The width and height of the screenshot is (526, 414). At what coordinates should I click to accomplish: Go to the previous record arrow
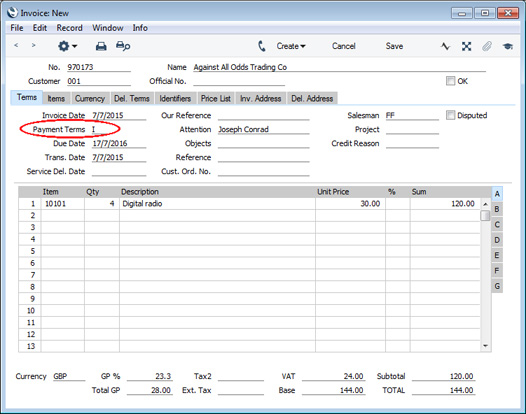[x=16, y=45]
